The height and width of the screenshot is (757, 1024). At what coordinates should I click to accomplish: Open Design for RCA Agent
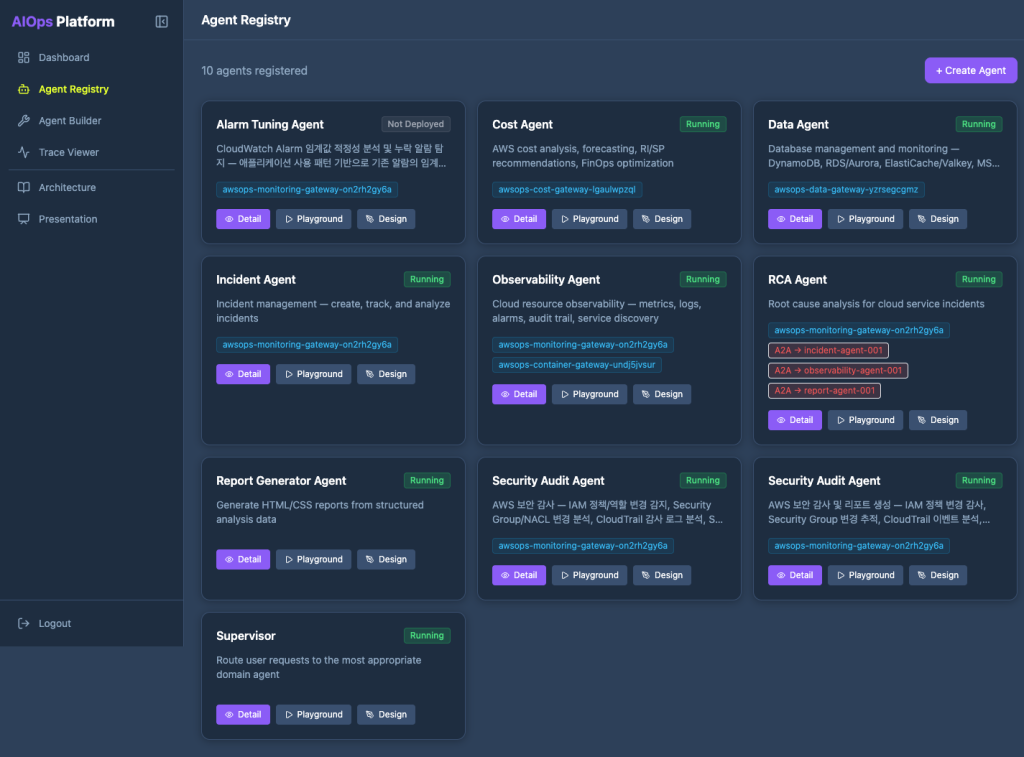coord(938,420)
